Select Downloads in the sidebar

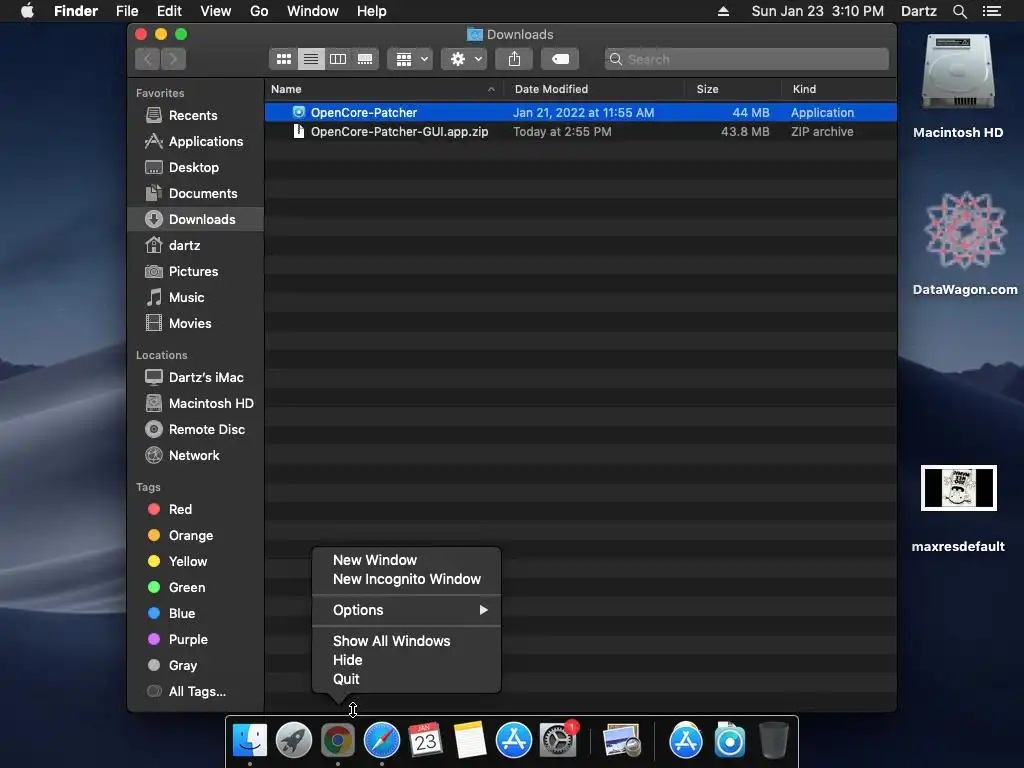[196, 219]
